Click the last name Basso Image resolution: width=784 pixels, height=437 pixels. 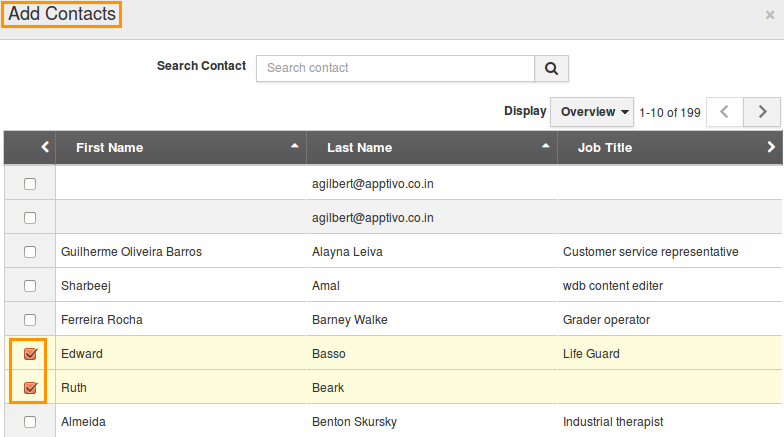click(329, 354)
